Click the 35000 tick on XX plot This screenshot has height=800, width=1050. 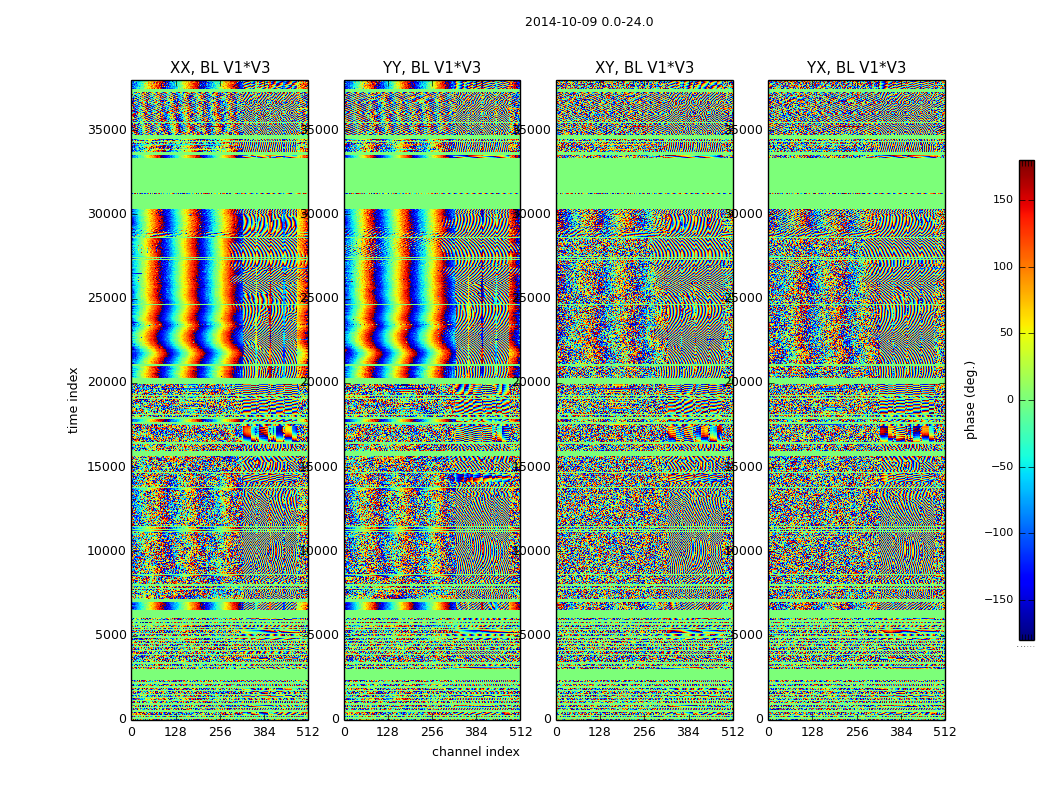pyautogui.click(x=107, y=129)
